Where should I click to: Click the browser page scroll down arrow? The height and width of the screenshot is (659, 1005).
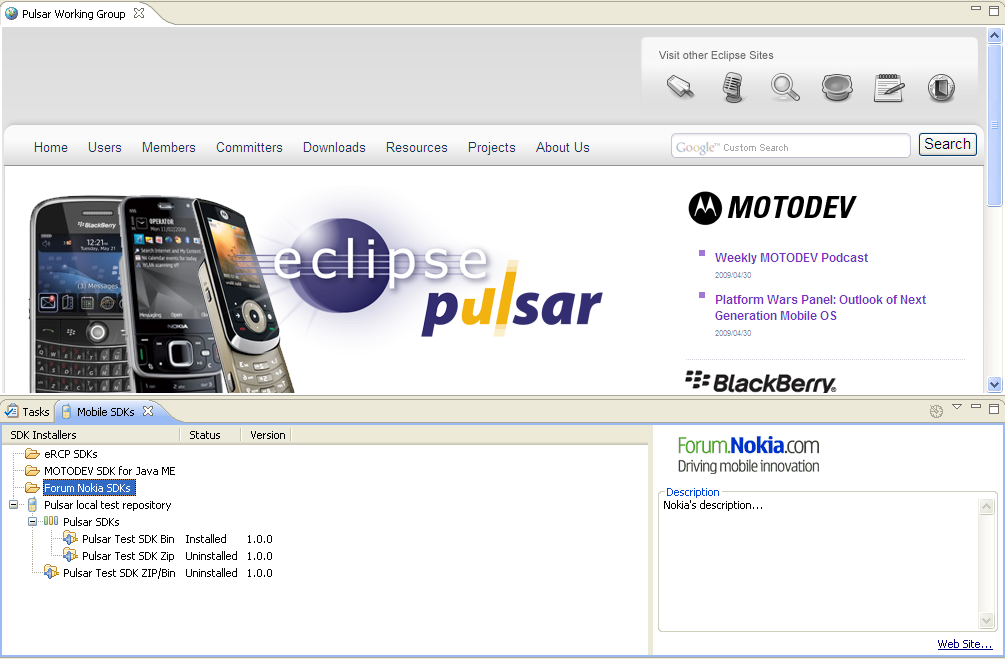pyautogui.click(x=994, y=385)
